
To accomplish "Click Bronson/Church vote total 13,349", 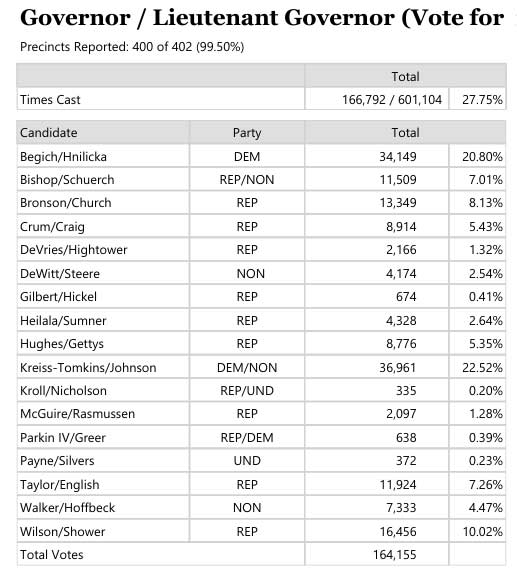I will click(398, 203).
